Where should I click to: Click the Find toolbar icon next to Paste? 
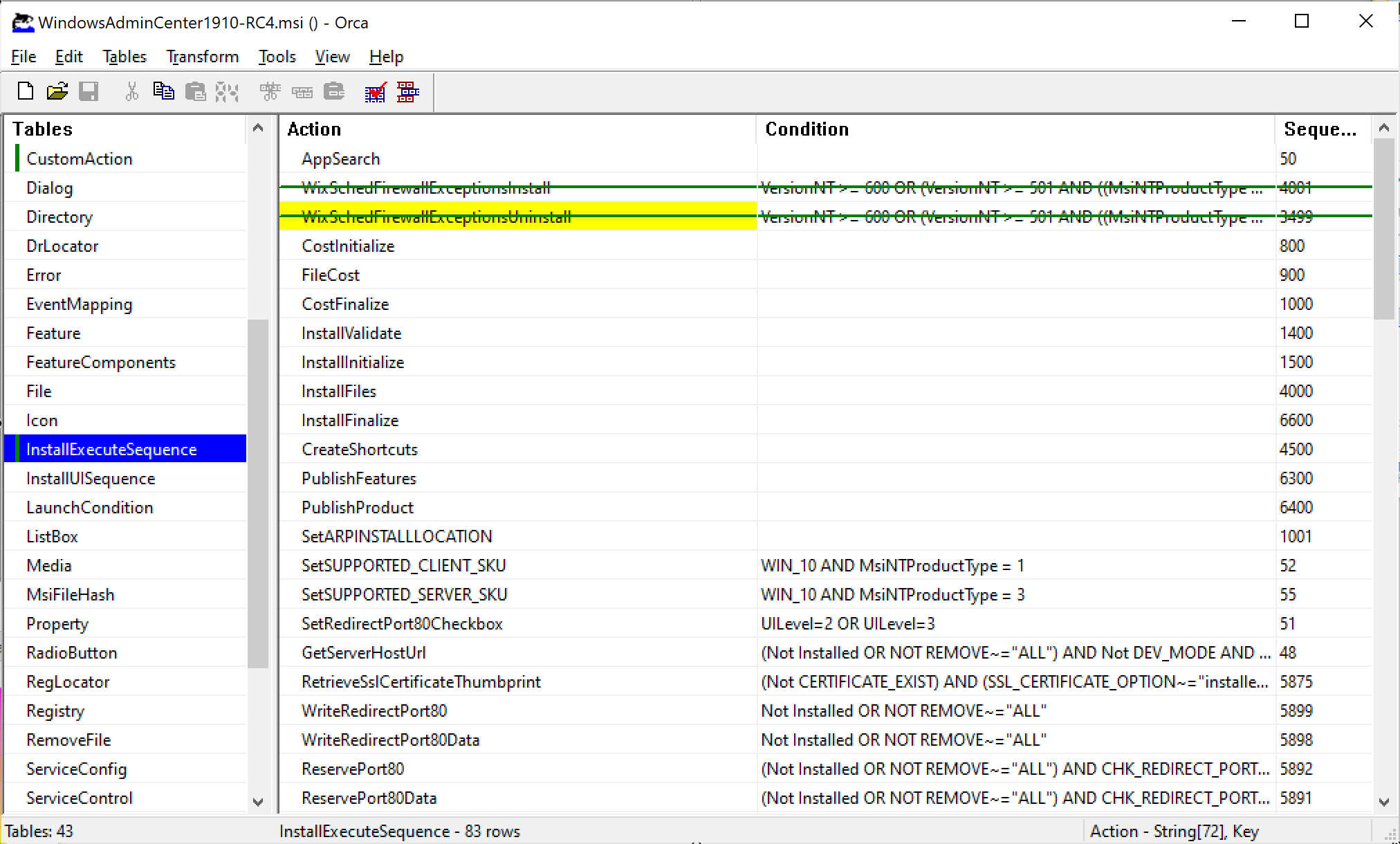pyautogui.click(x=227, y=91)
